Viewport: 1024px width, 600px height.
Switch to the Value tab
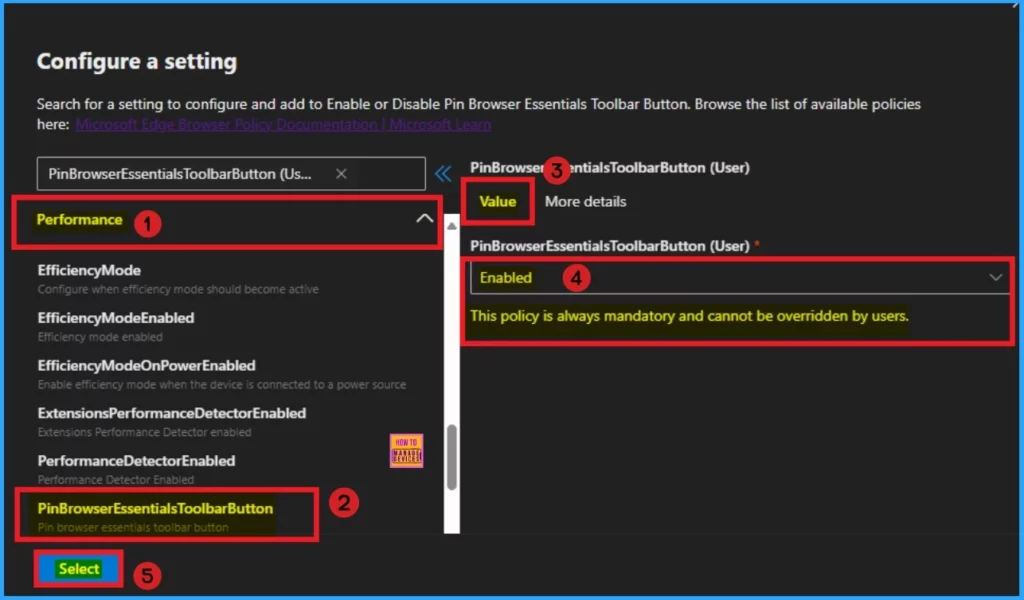[498, 202]
